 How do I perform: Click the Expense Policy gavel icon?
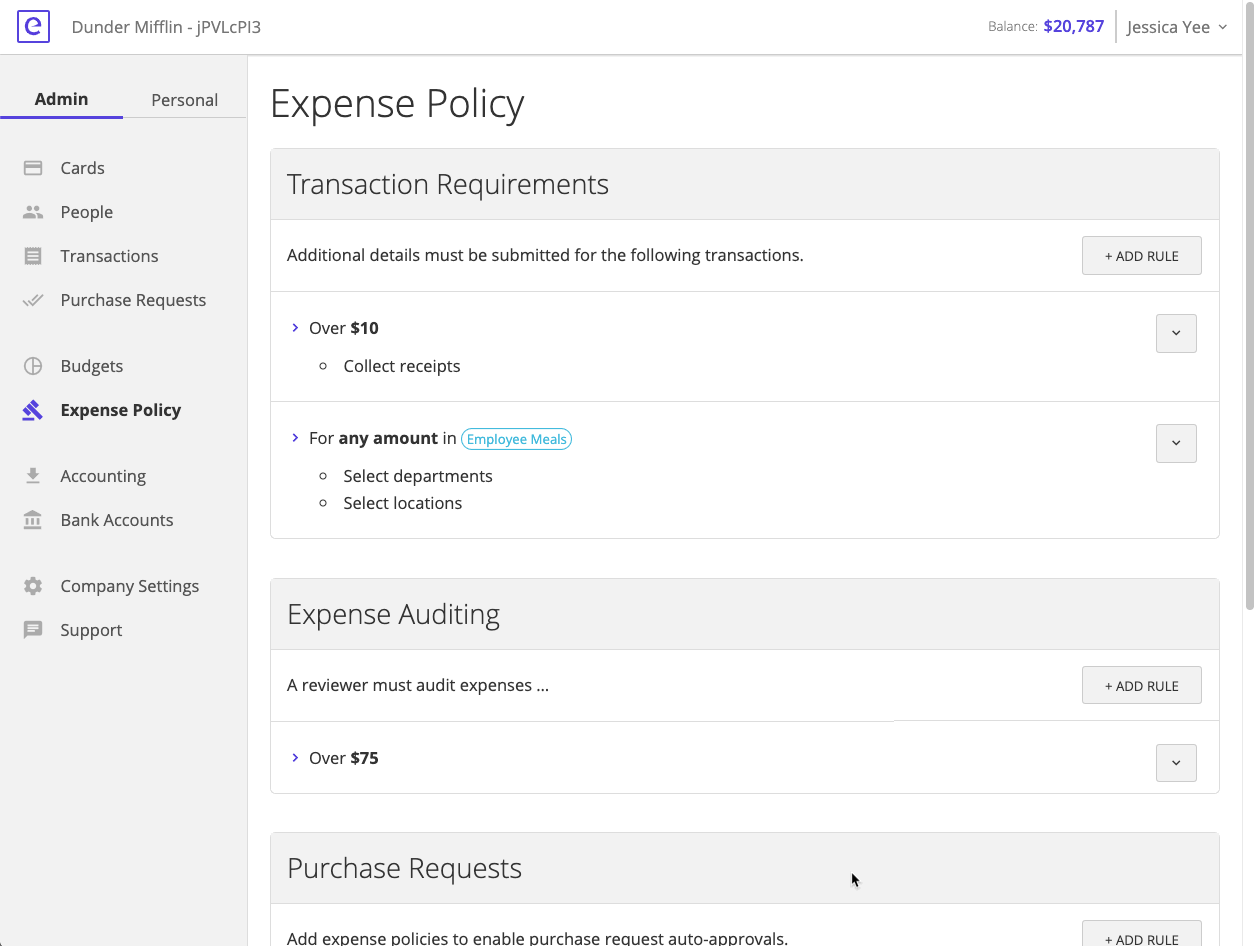pyautogui.click(x=33, y=410)
